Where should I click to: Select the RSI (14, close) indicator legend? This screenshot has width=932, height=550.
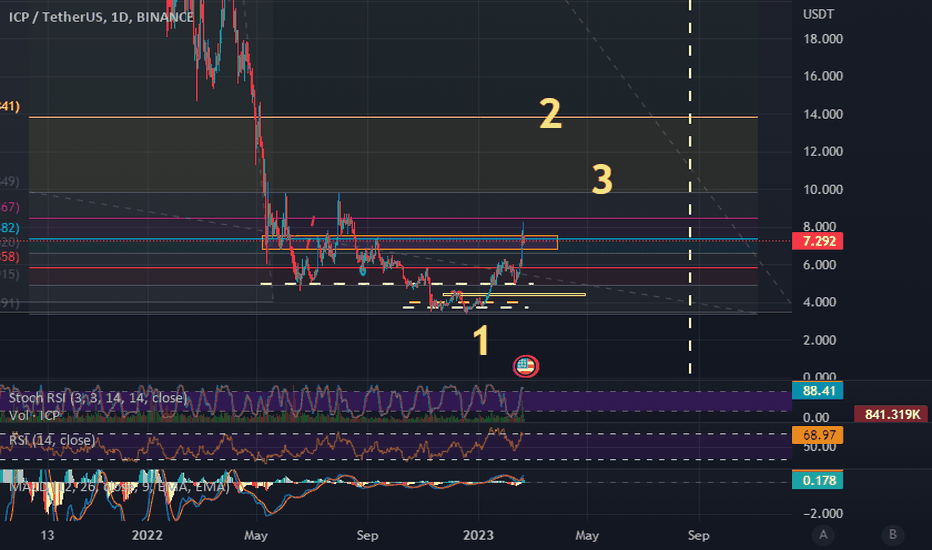pyautogui.click(x=52, y=440)
